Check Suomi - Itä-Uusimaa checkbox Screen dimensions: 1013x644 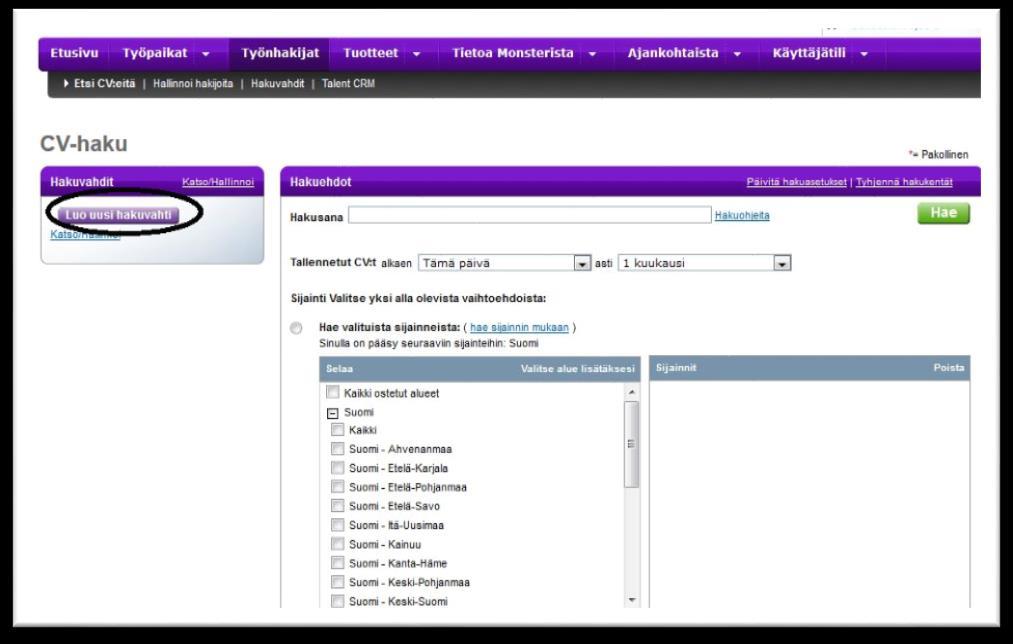point(337,525)
